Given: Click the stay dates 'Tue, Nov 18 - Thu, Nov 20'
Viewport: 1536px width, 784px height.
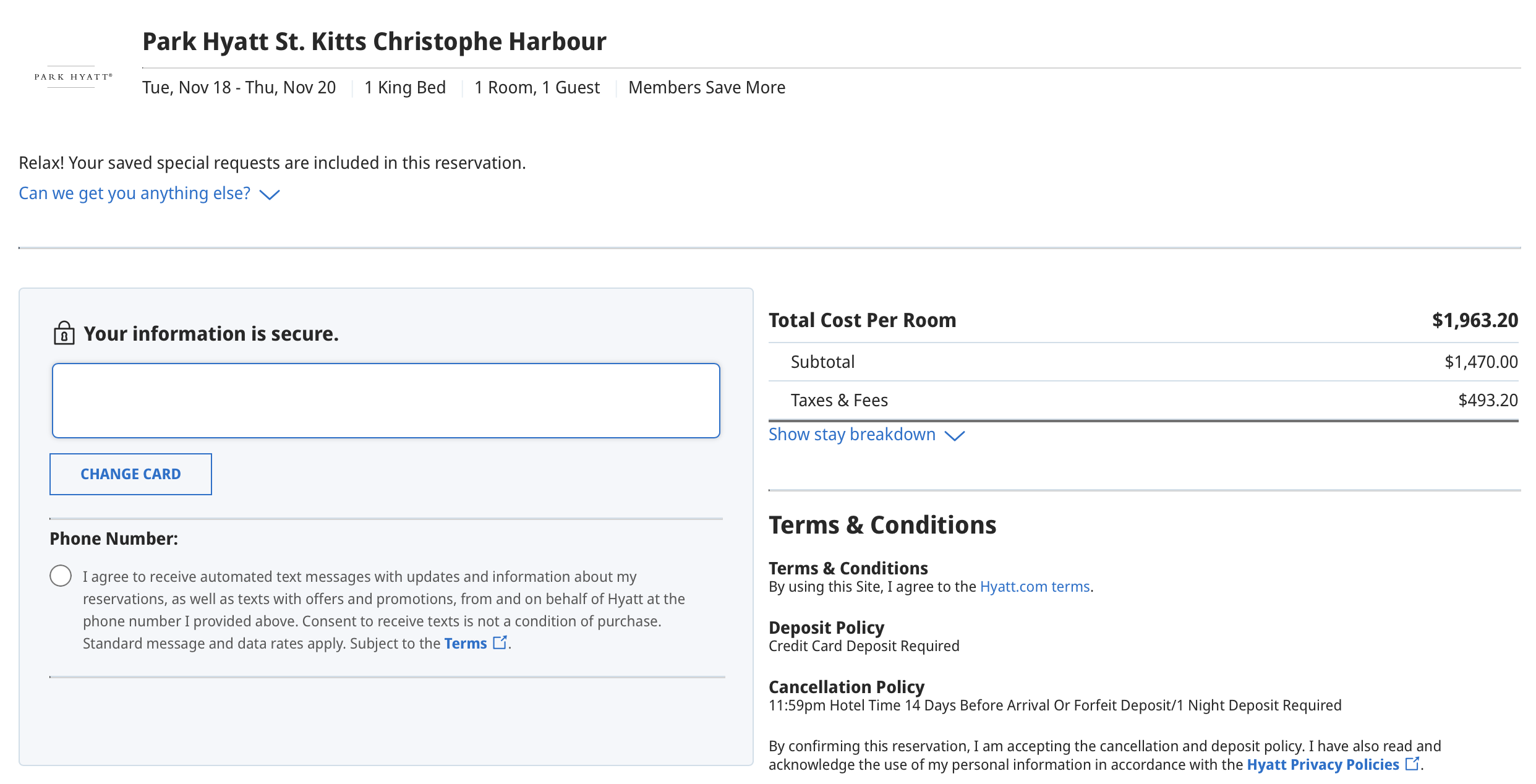Looking at the screenshot, I should 239,87.
